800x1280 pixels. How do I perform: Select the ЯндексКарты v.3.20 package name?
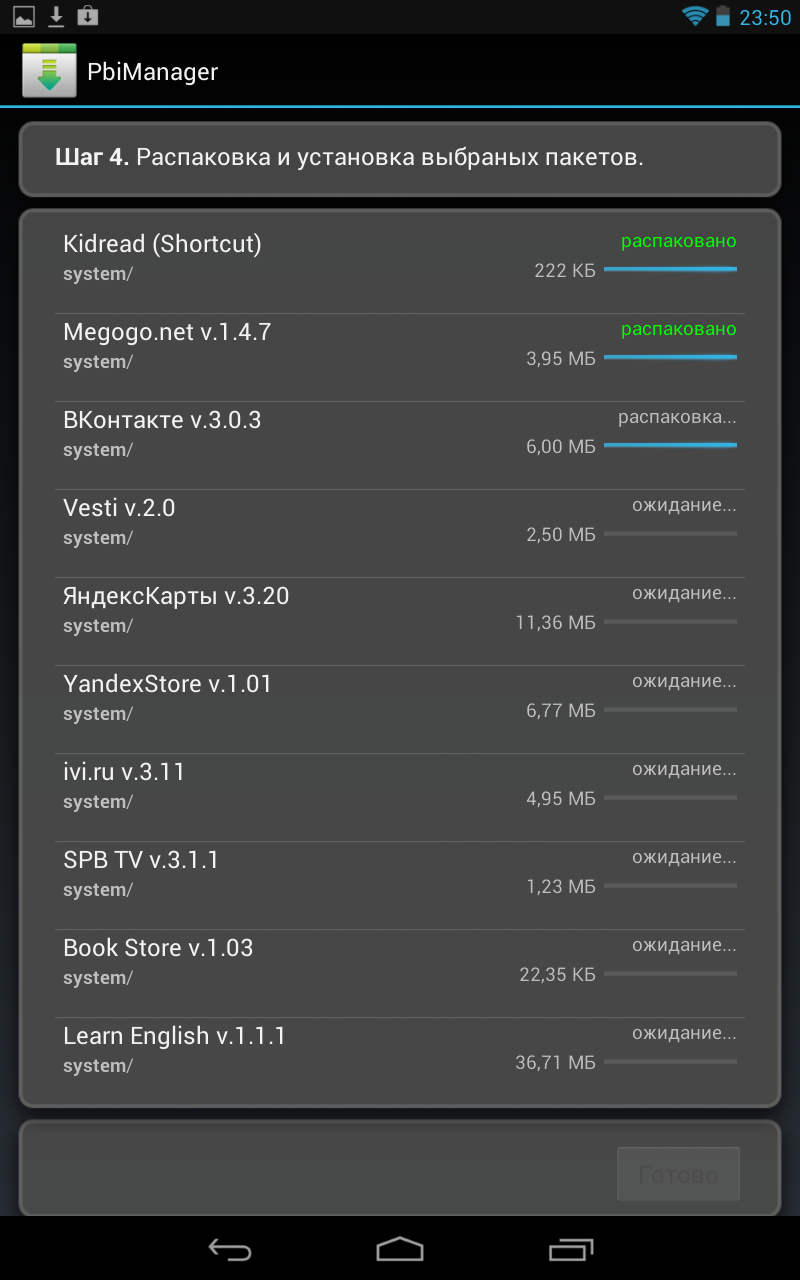point(176,596)
